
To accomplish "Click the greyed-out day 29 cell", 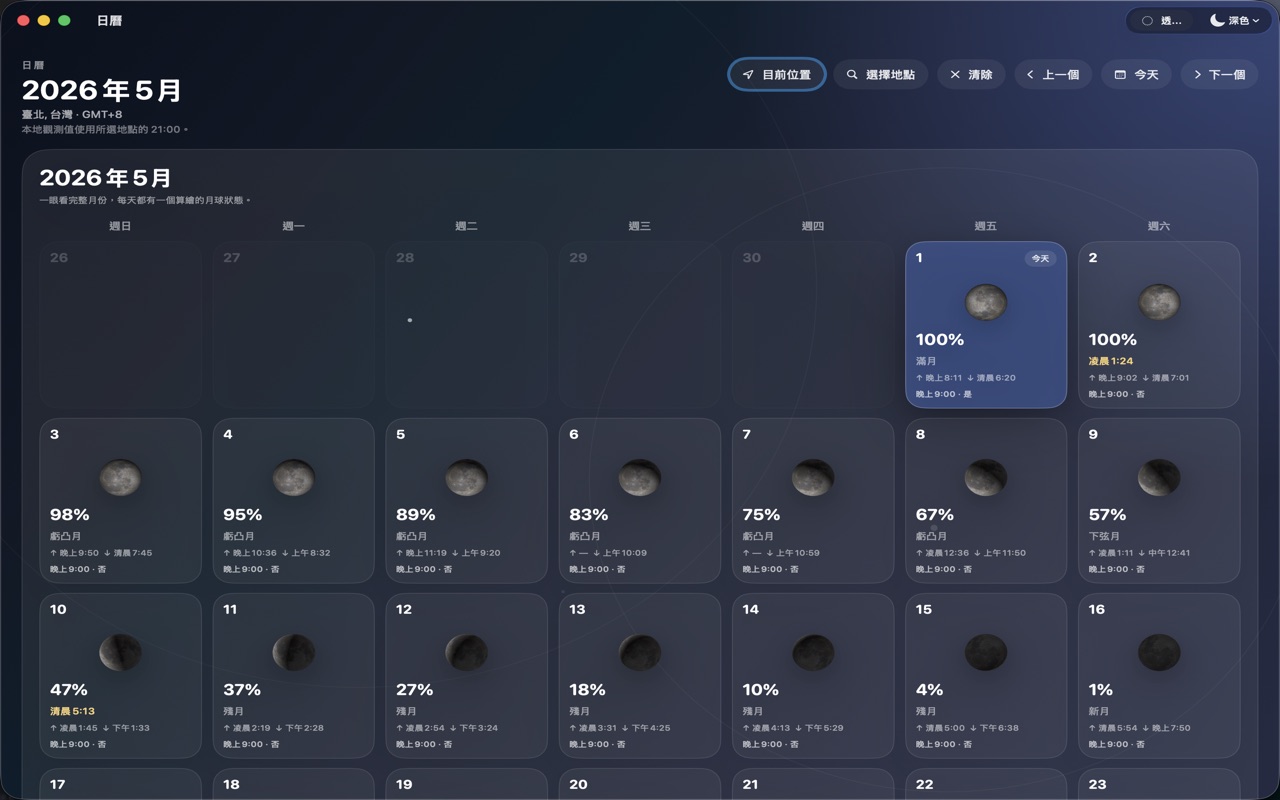I will 639,325.
